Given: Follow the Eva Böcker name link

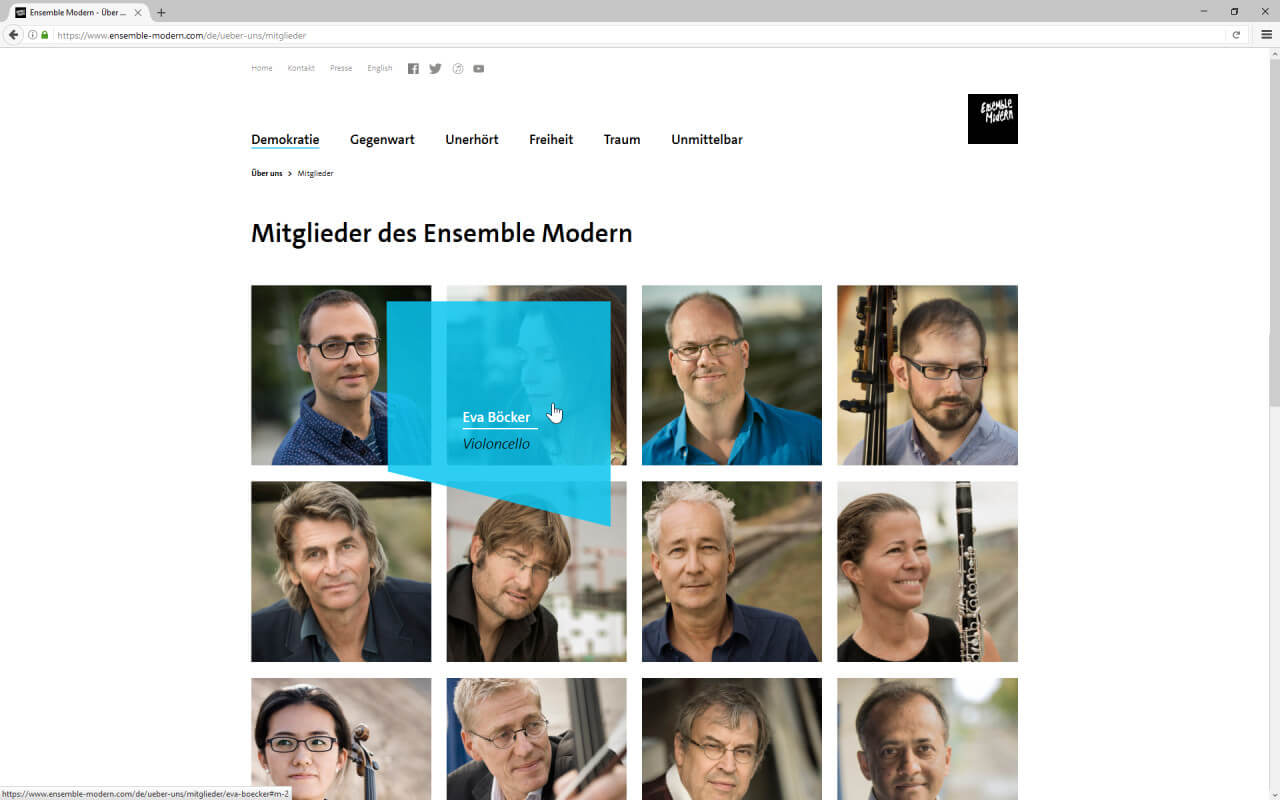Looking at the screenshot, I should (496, 418).
